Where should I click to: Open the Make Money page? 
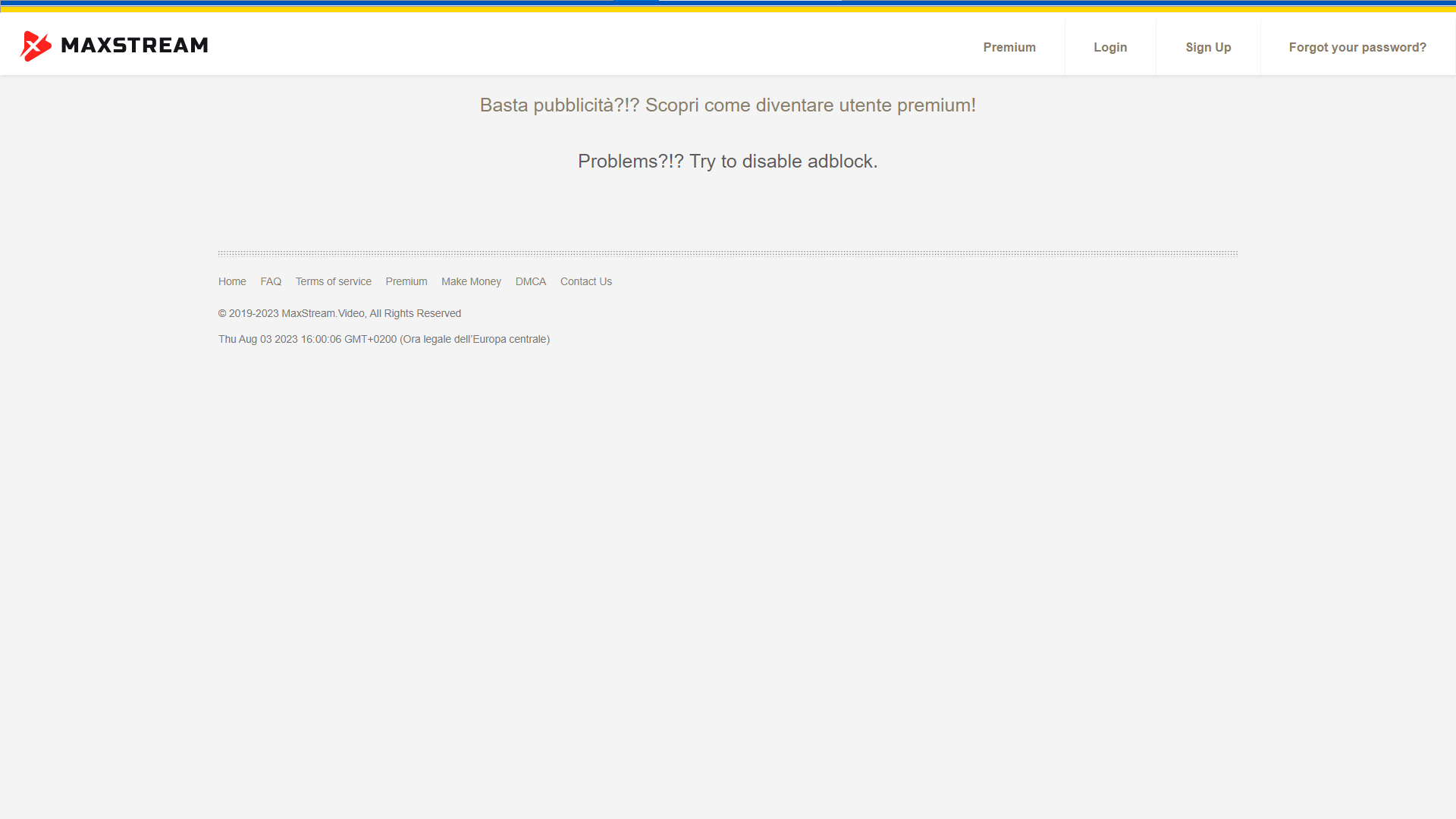pyautogui.click(x=471, y=281)
